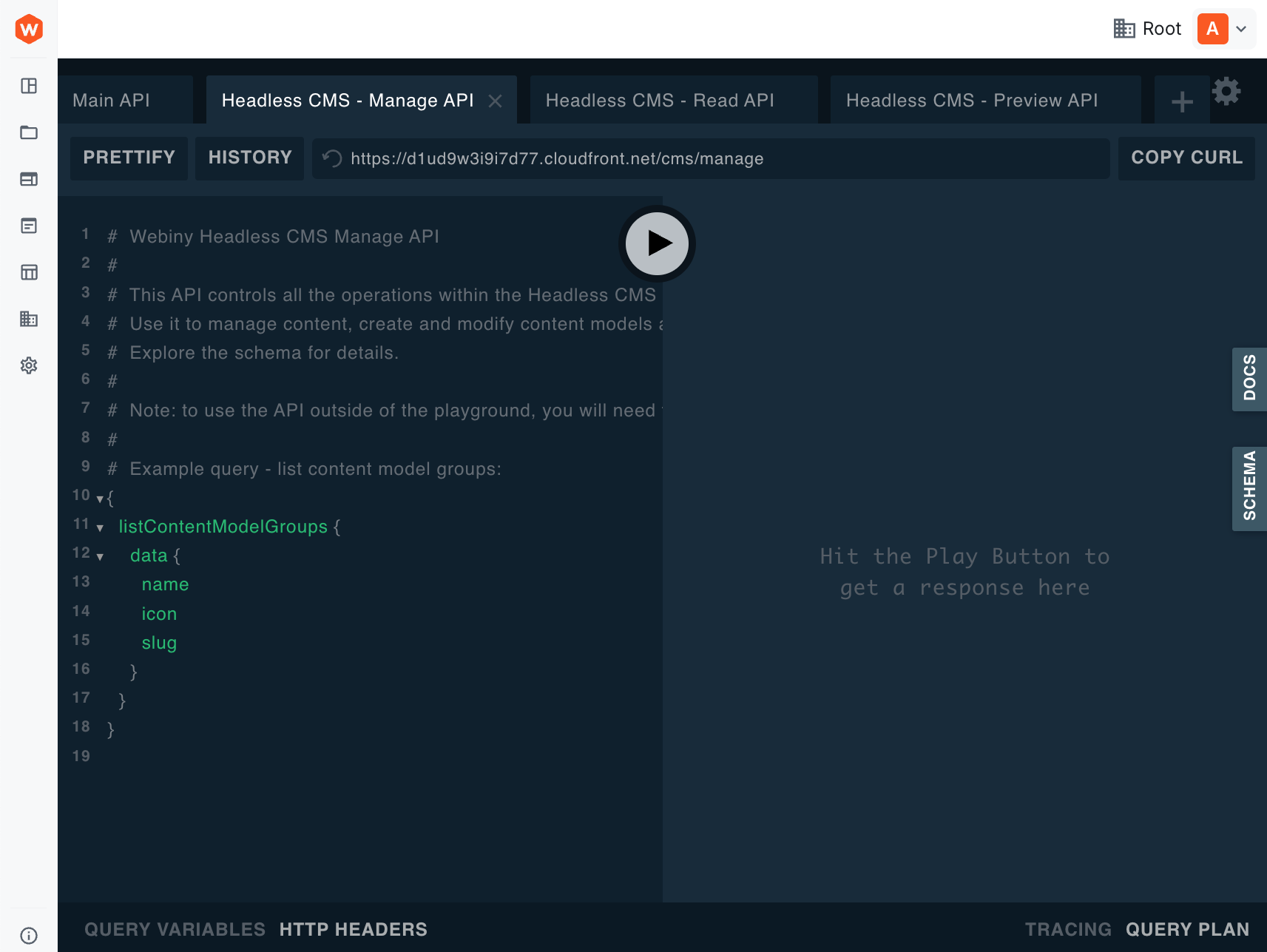Switch to the Main API tab
The width and height of the screenshot is (1267, 952).
click(x=112, y=100)
